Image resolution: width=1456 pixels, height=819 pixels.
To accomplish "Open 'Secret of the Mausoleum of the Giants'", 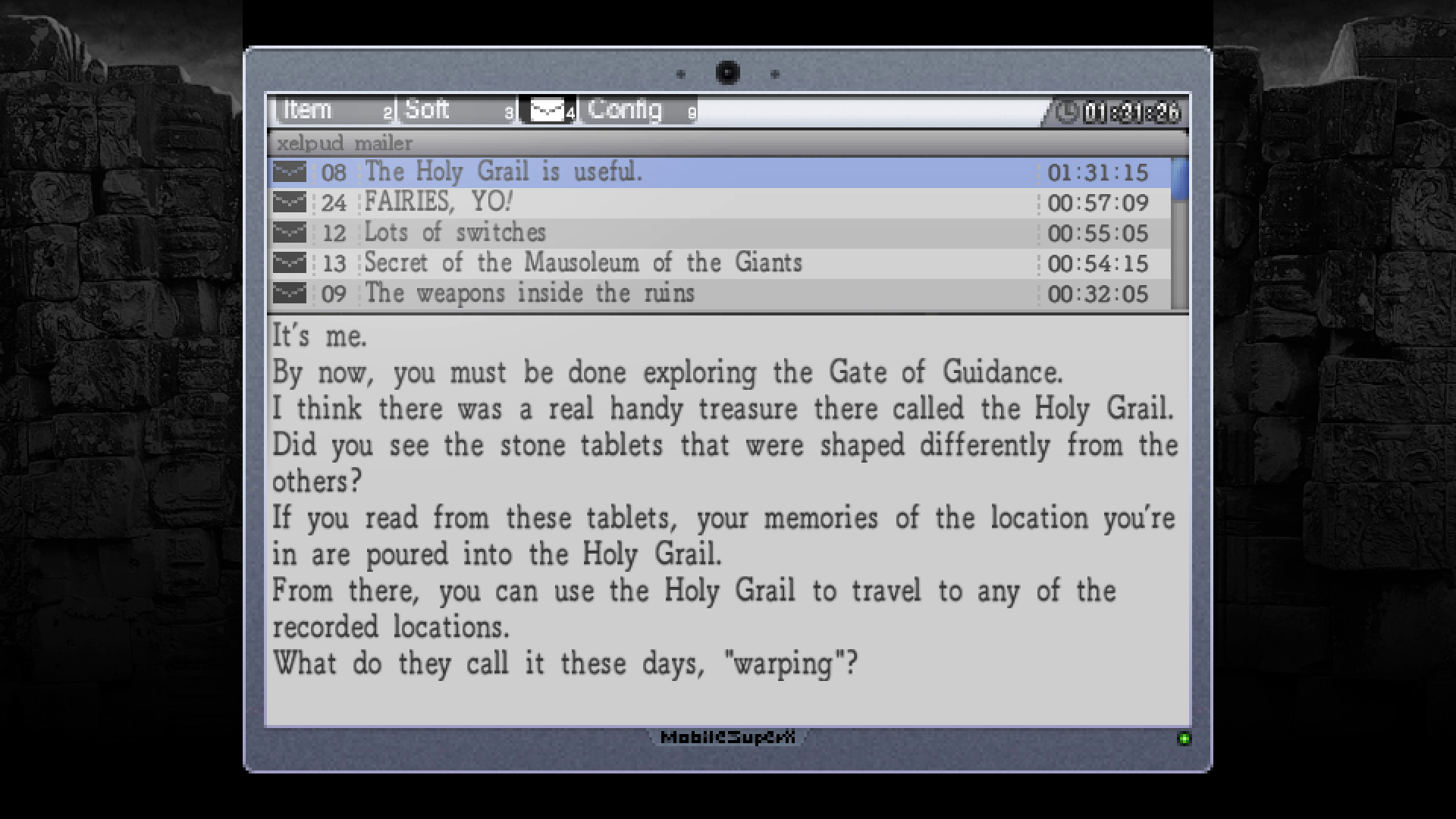I will pyautogui.click(x=582, y=263).
